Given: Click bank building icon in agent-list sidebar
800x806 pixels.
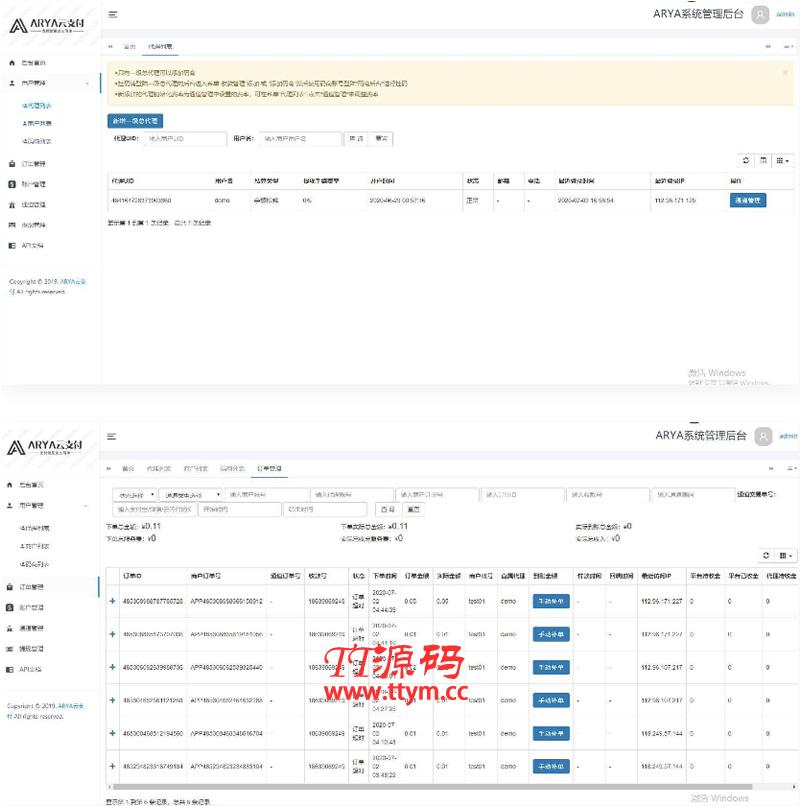Looking at the screenshot, I should tap(12, 205).
